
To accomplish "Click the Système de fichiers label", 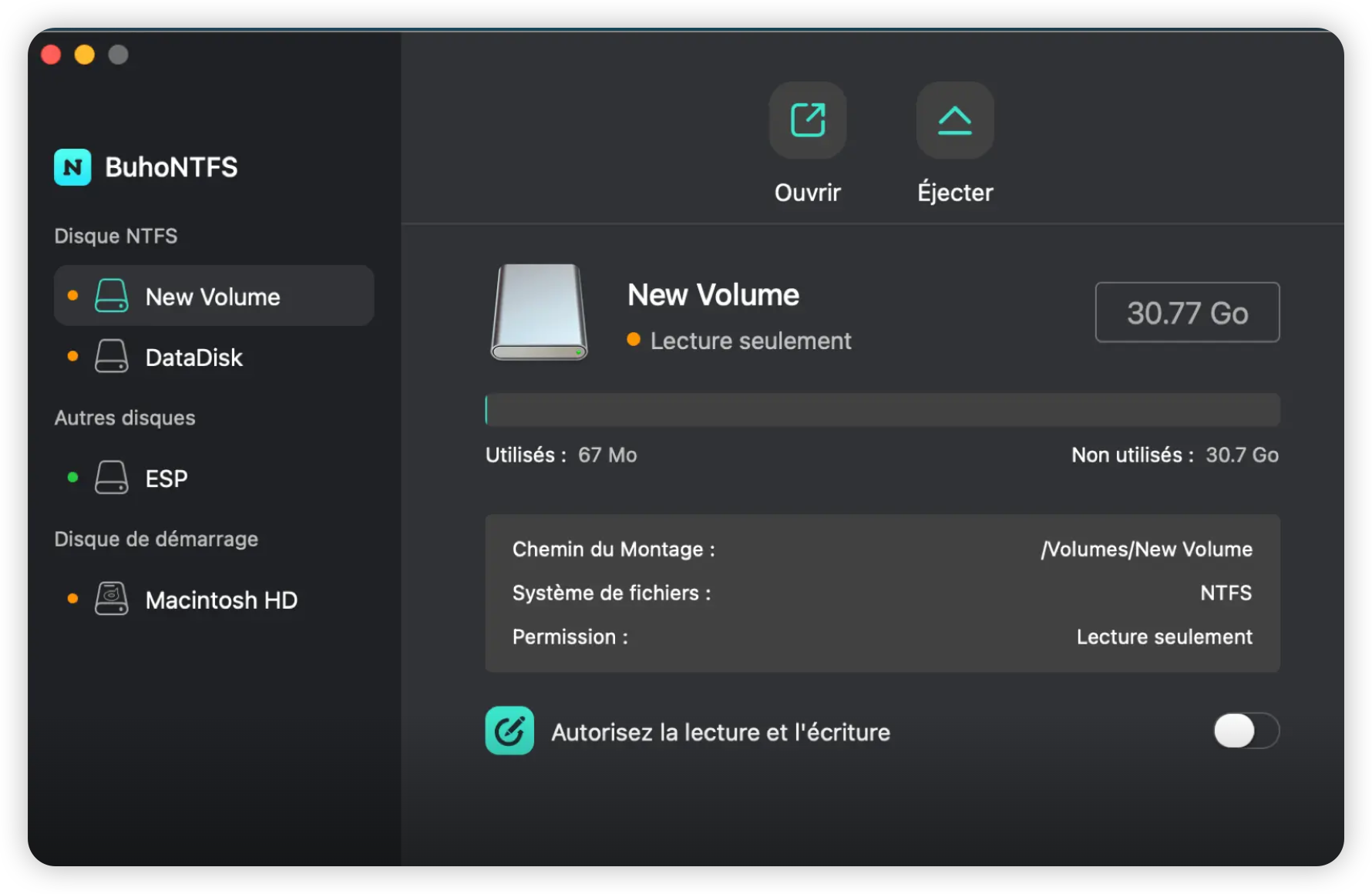I will pos(611,593).
